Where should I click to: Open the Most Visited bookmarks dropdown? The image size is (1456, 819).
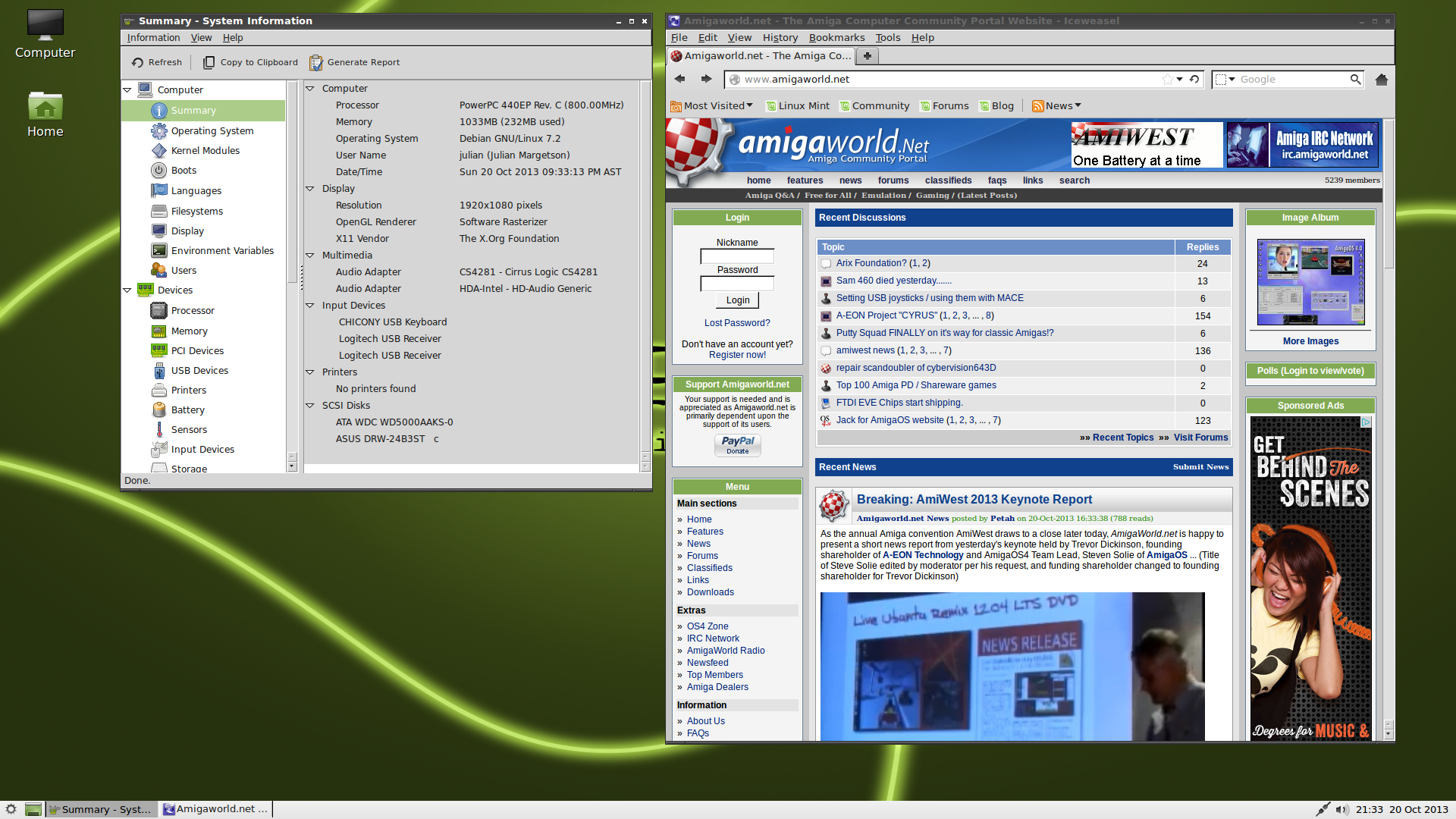coord(717,105)
